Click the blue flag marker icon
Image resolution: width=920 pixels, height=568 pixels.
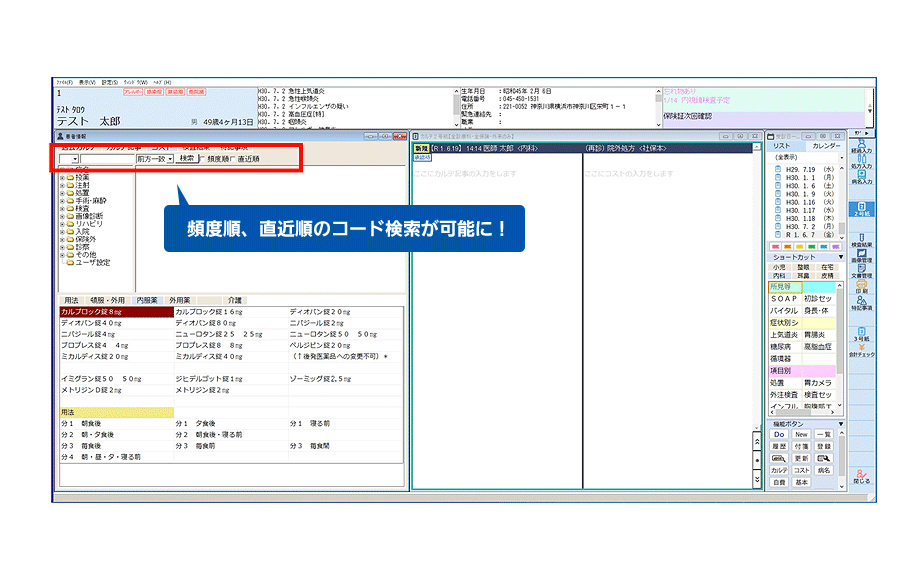point(823,246)
